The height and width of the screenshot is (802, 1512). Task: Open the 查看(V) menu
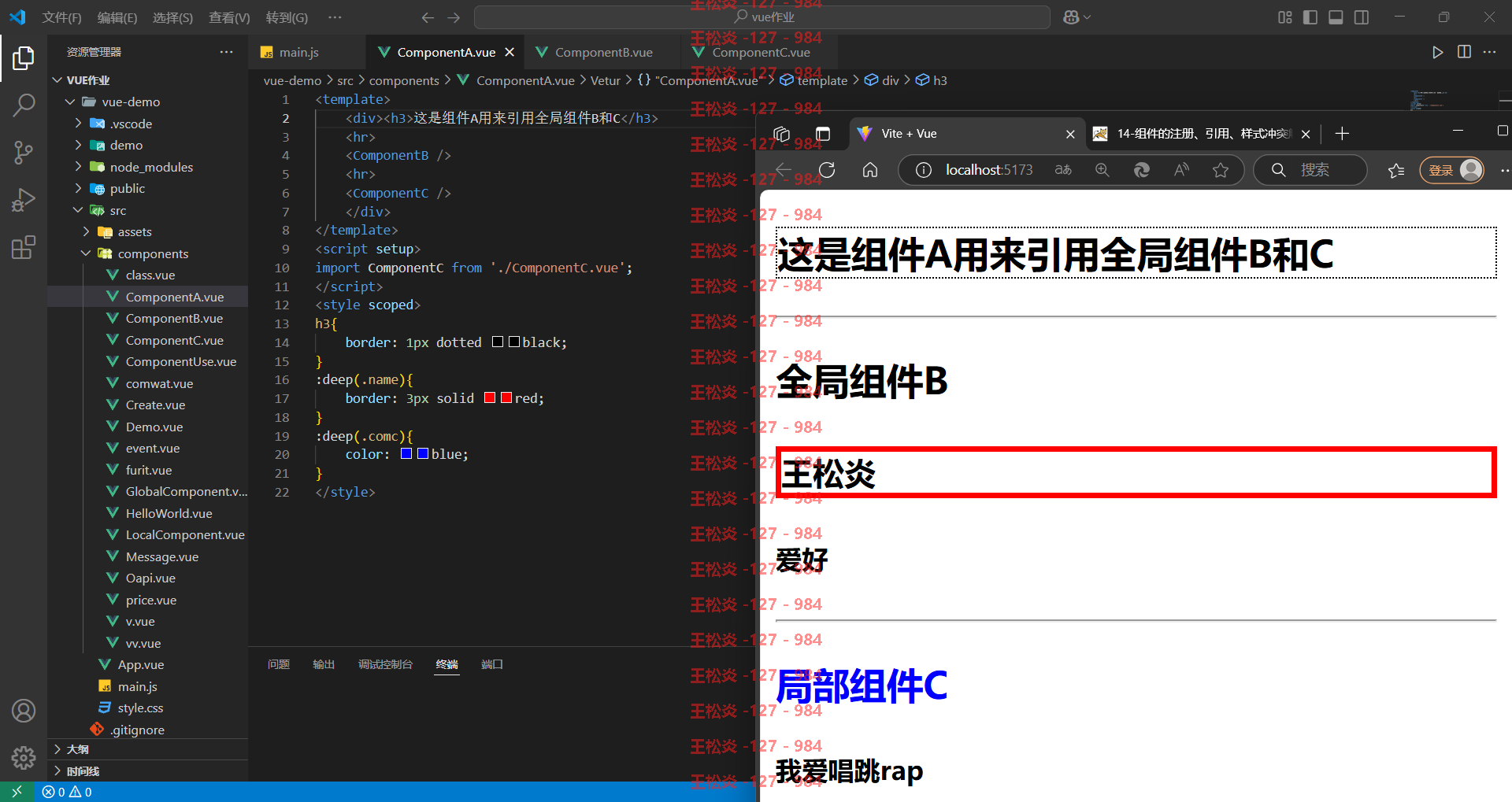[x=229, y=17]
